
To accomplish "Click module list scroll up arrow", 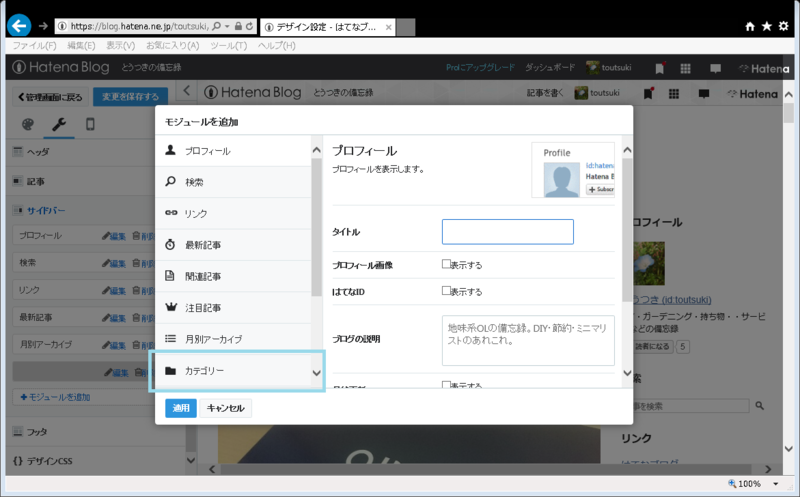I will pyautogui.click(x=316, y=150).
